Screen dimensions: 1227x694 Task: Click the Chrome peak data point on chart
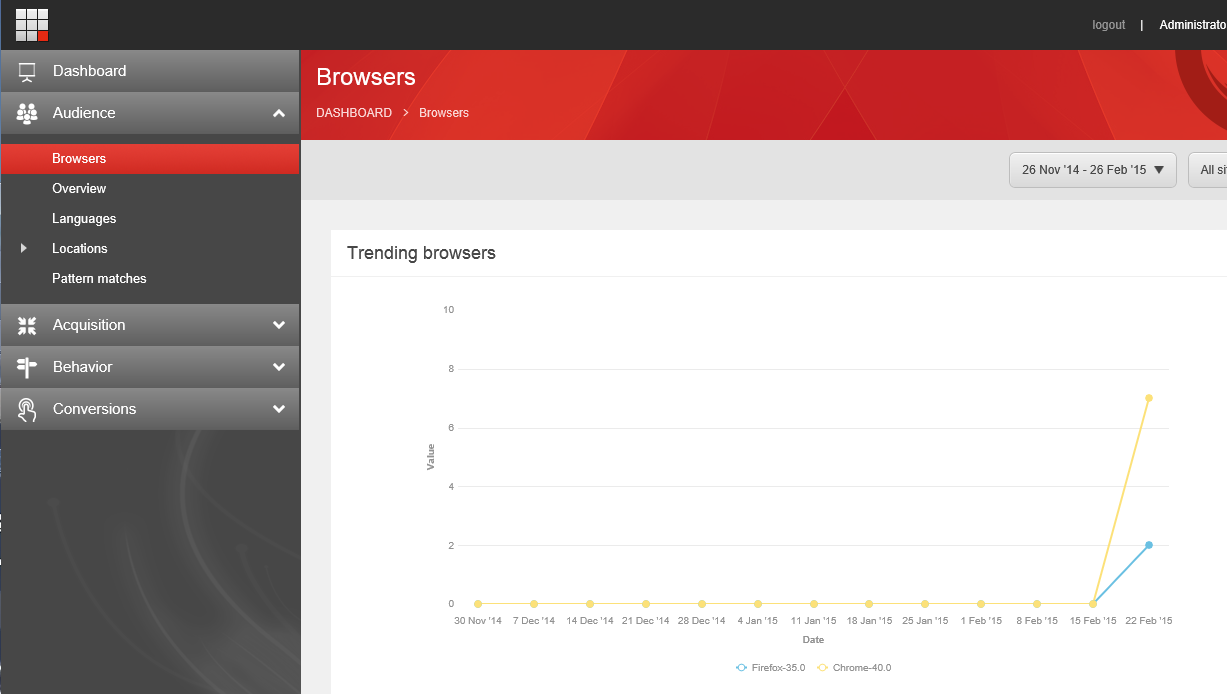(x=1149, y=397)
